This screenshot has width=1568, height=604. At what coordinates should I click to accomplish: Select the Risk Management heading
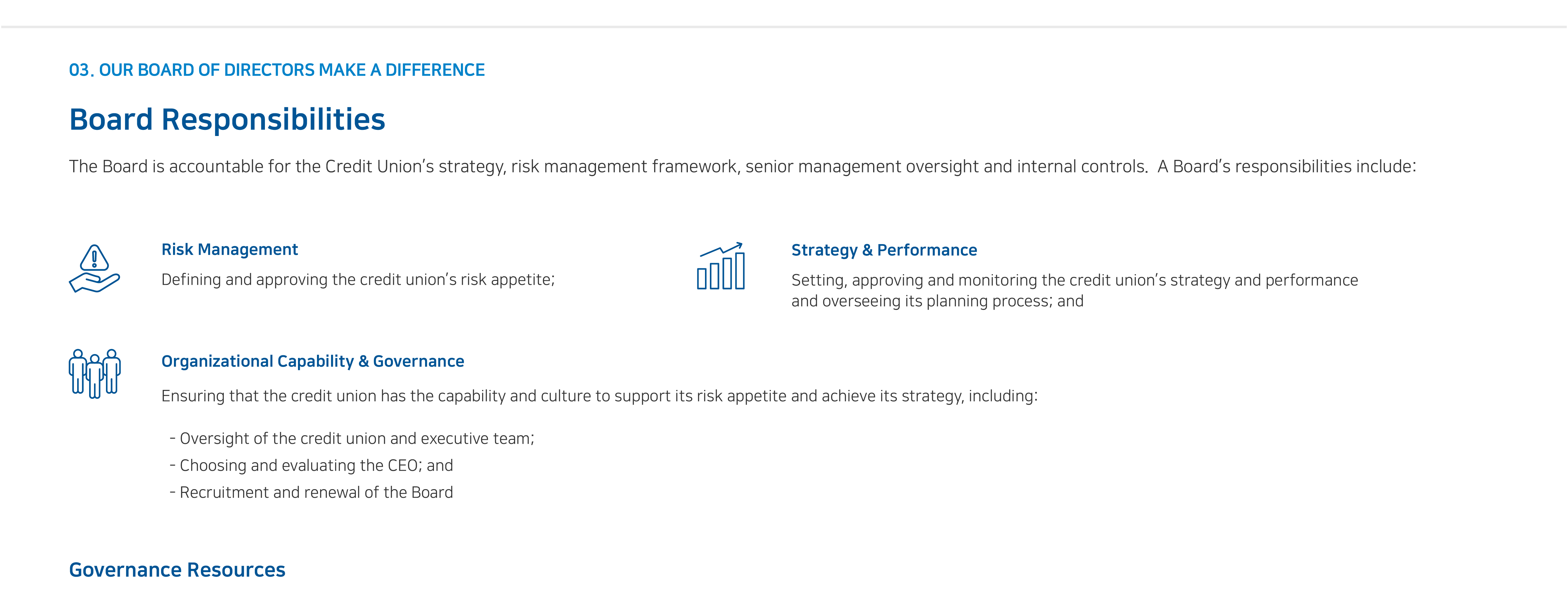coord(229,250)
